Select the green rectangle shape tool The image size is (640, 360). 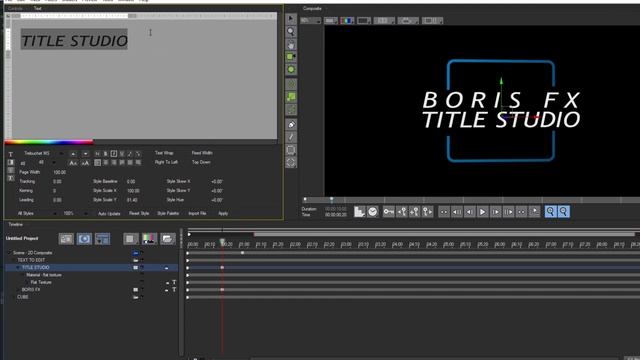[291, 57]
